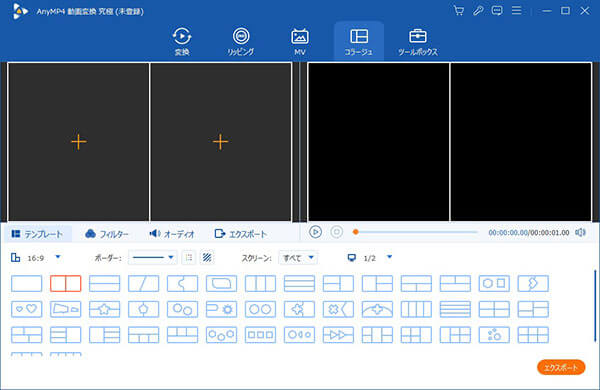Click the preview progress slider handle
This screenshot has width=600, height=390.
point(355,232)
